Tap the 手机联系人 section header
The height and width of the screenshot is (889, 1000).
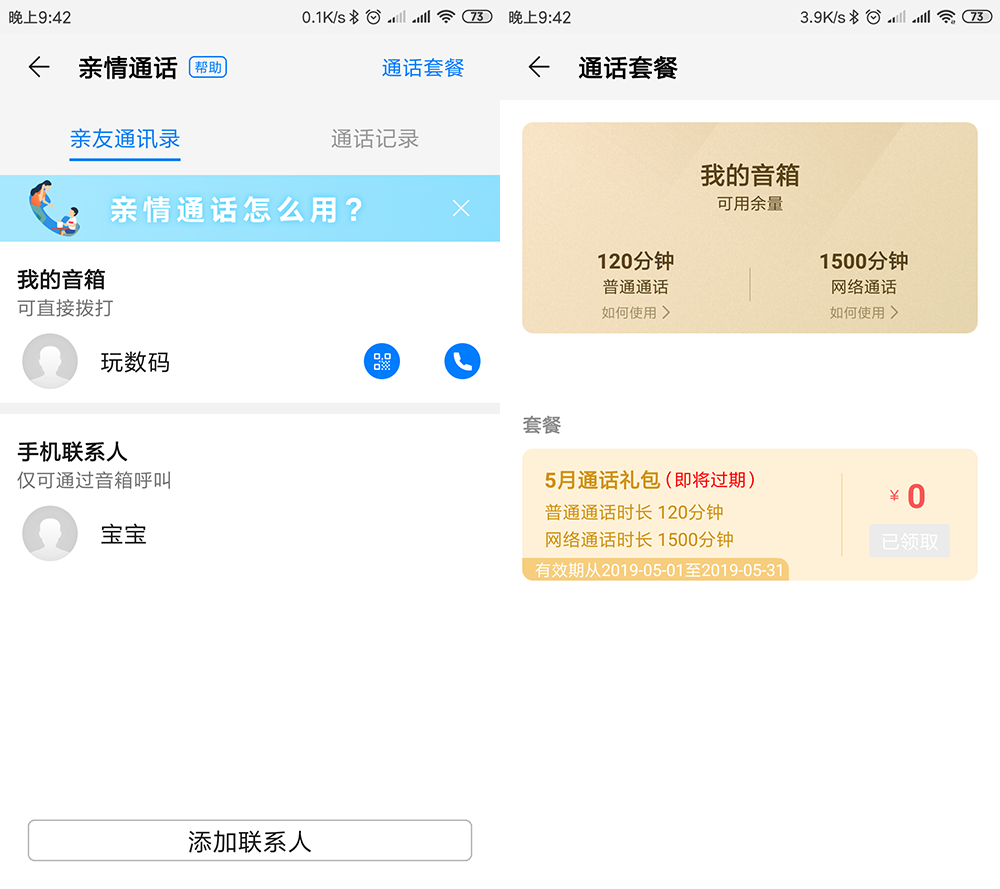[x=72, y=452]
